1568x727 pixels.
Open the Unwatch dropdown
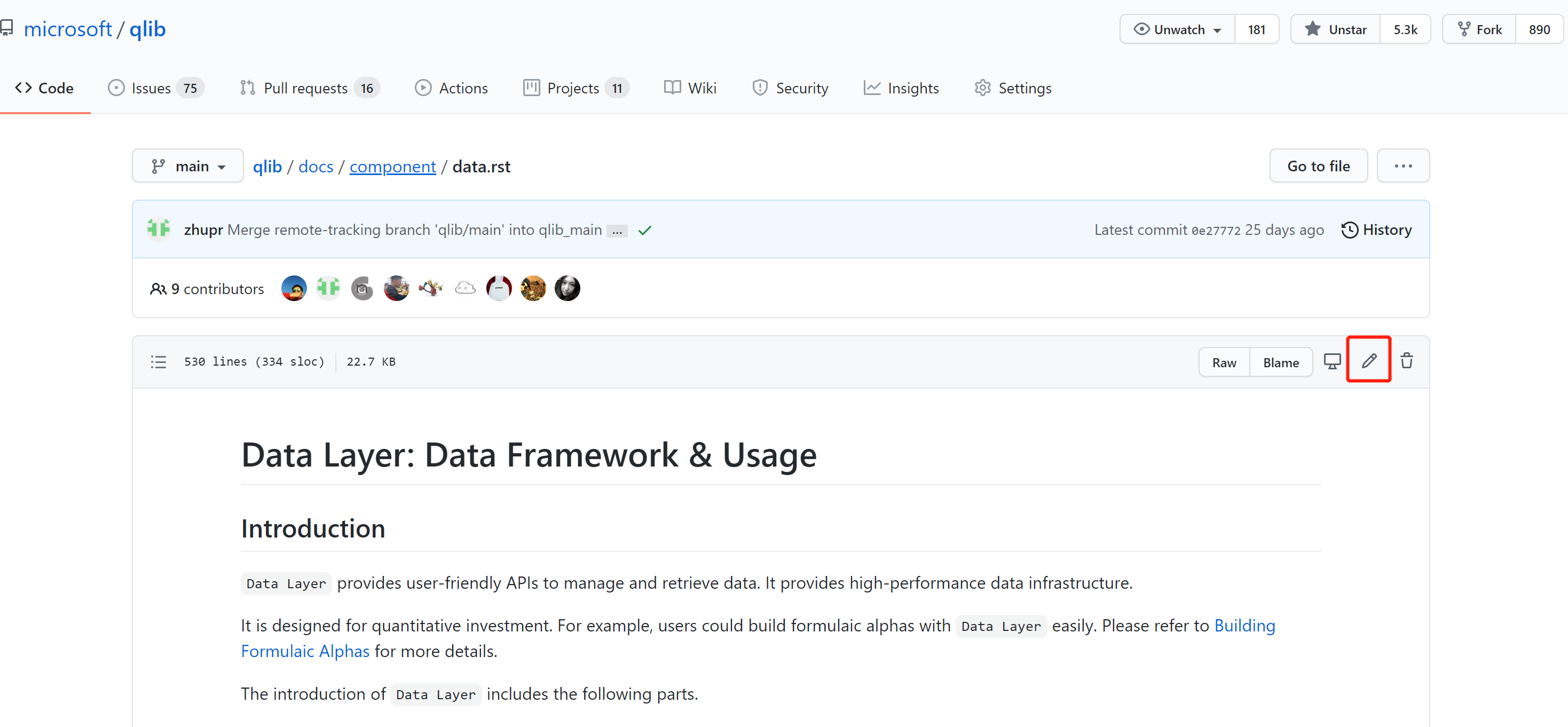click(x=1176, y=29)
